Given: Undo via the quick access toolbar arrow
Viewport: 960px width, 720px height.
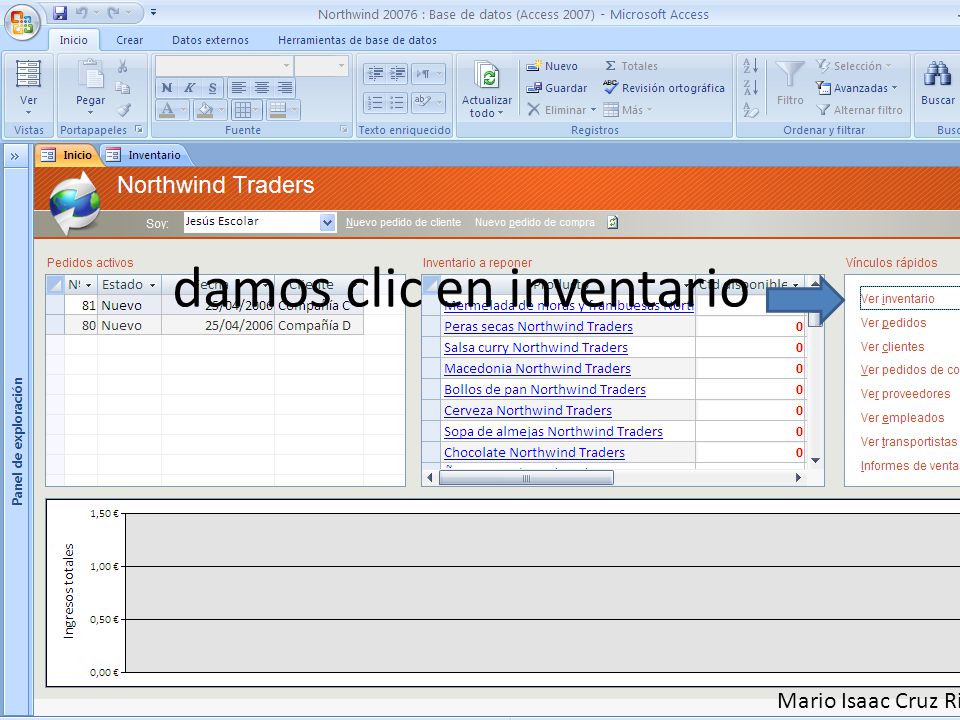Looking at the screenshot, I should point(81,13).
